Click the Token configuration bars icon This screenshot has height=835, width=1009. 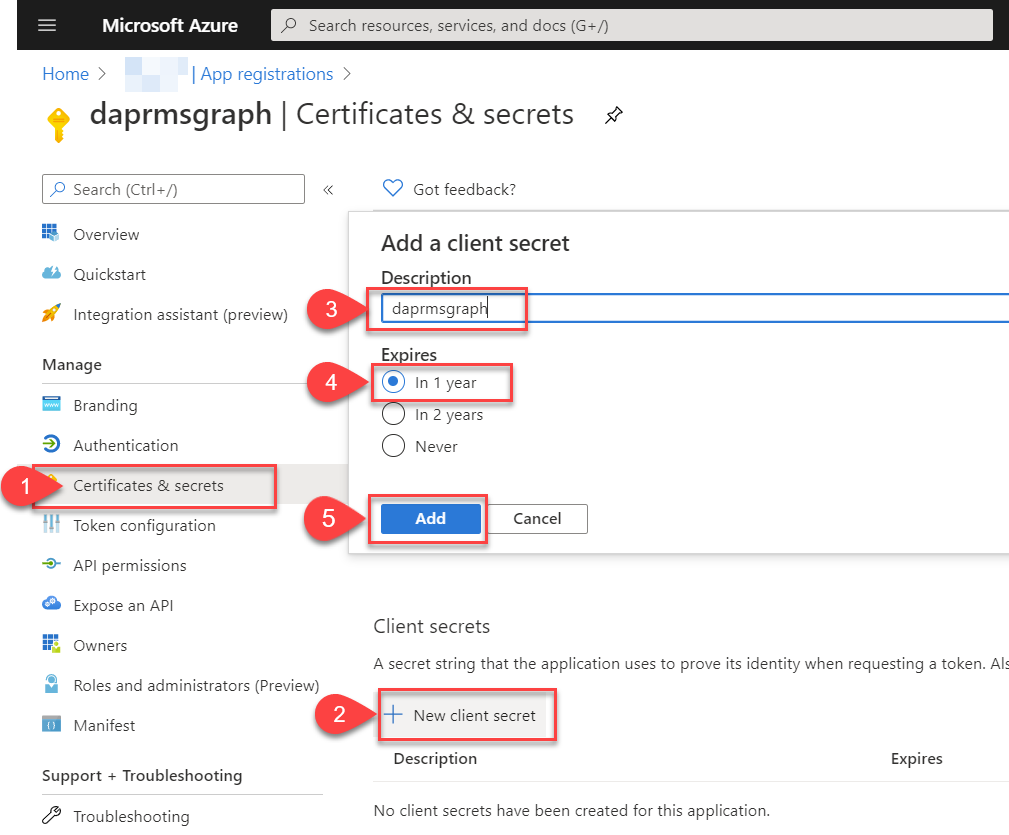tap(51, 524)
